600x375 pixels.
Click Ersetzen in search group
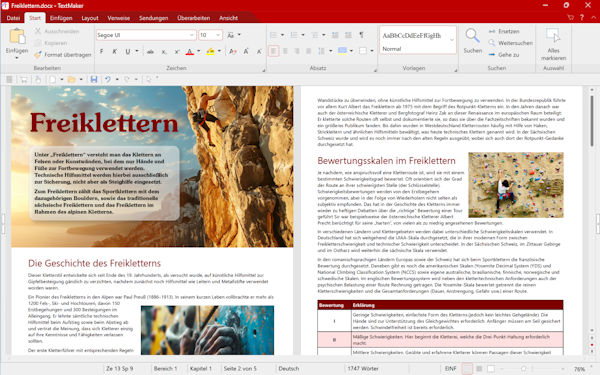[x=504, y=31]
